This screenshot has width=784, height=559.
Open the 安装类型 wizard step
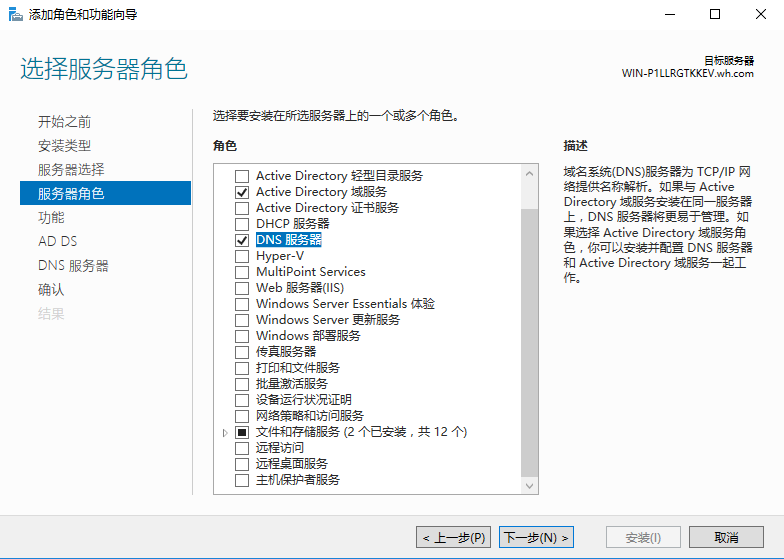click(x=64, y=146)
